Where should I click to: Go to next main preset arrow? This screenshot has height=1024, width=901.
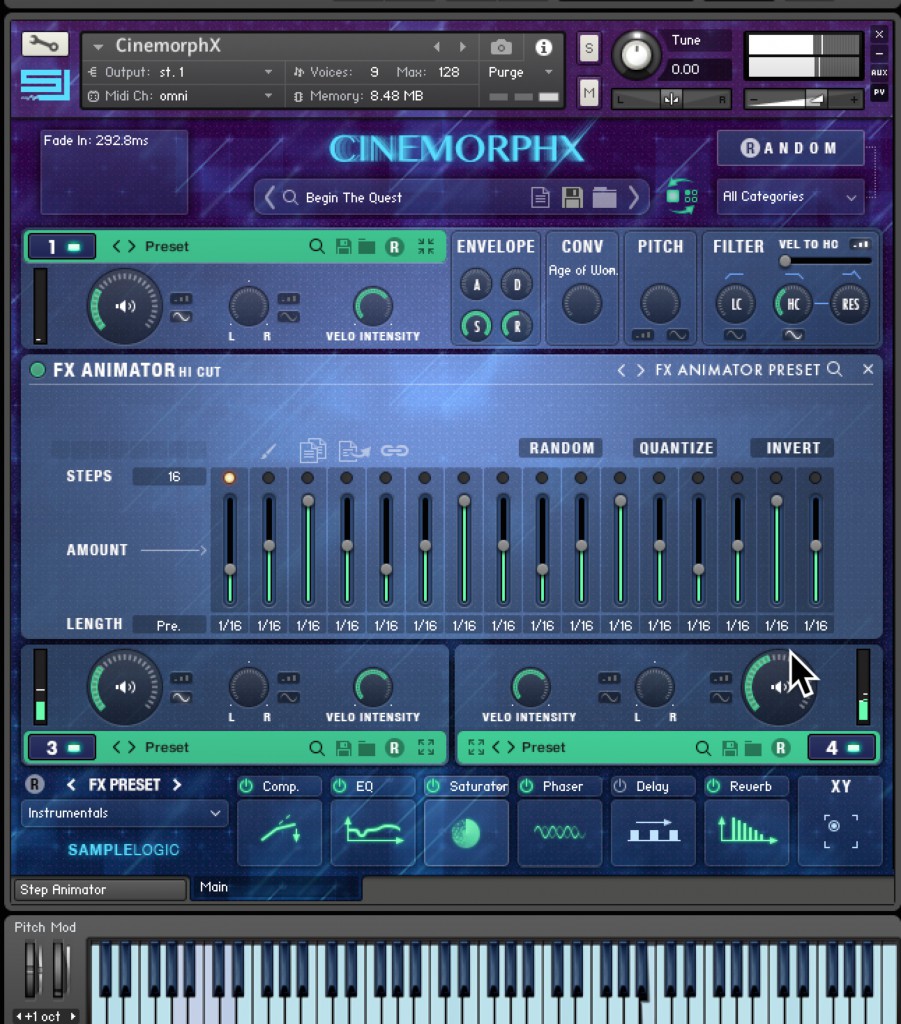click(x=633, y=197)
